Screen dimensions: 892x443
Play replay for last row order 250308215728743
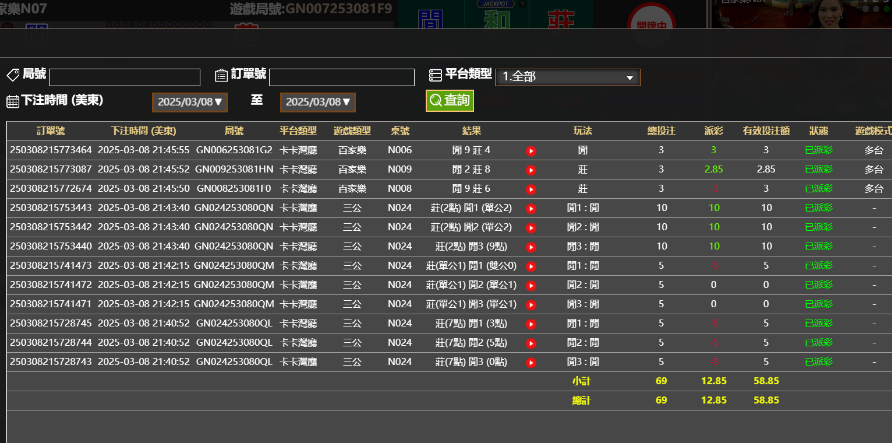(531, 361)
